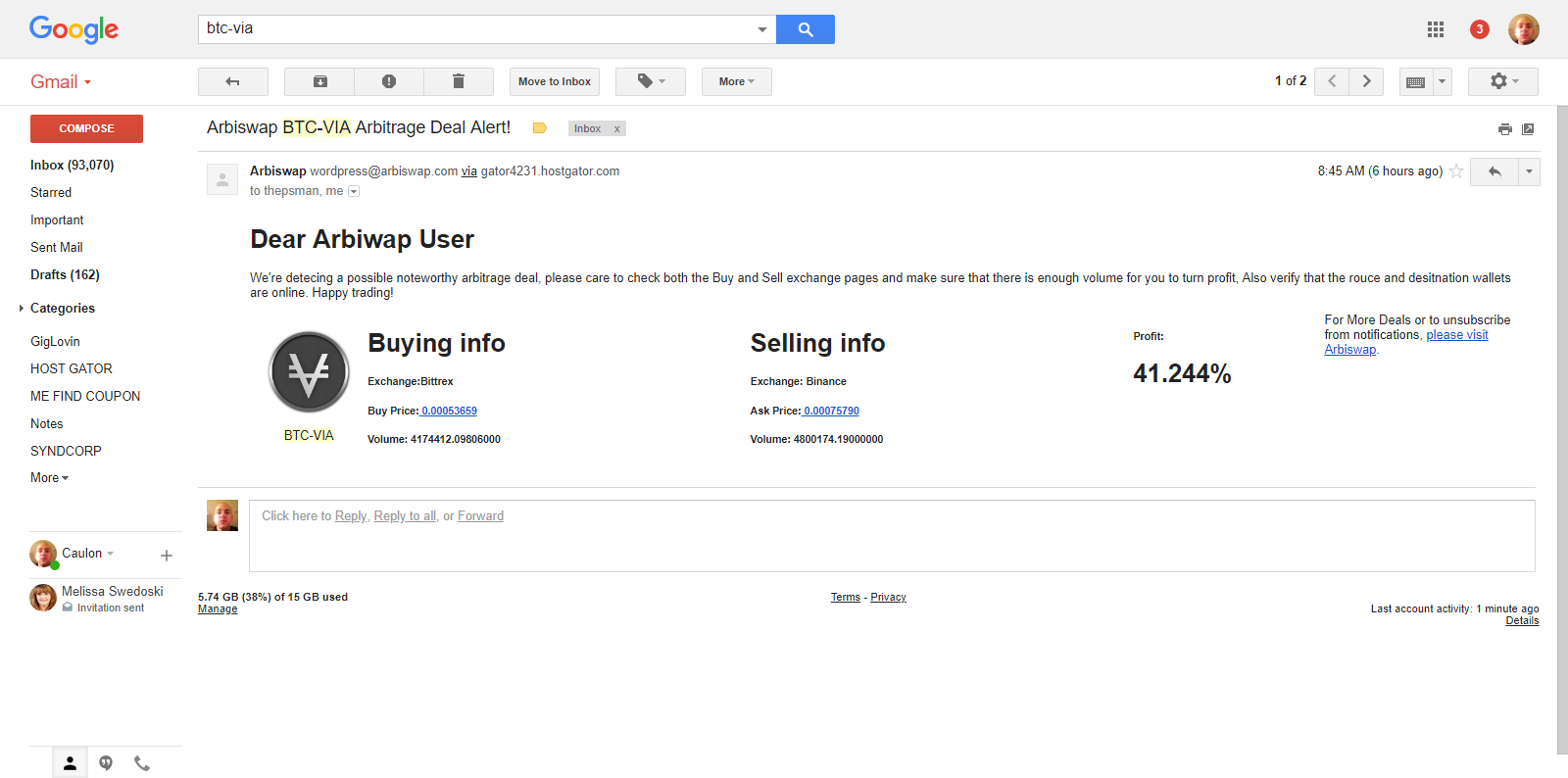Screen dimensions: 1568x778
Task: Start a new chat with plus icon
Action: [167, 556]
